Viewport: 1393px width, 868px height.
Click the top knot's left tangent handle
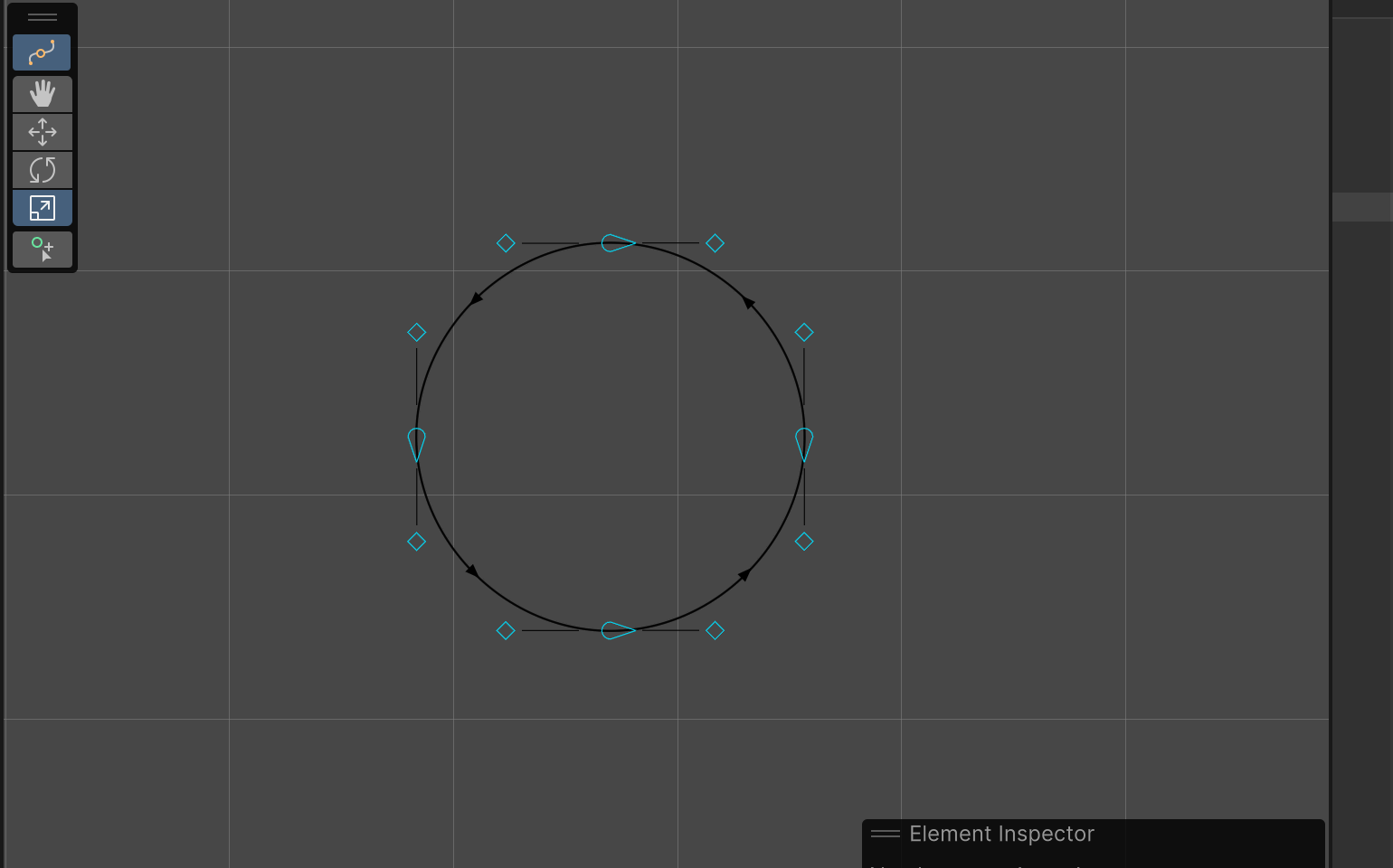pyautogui.click(x=506, y=243)
